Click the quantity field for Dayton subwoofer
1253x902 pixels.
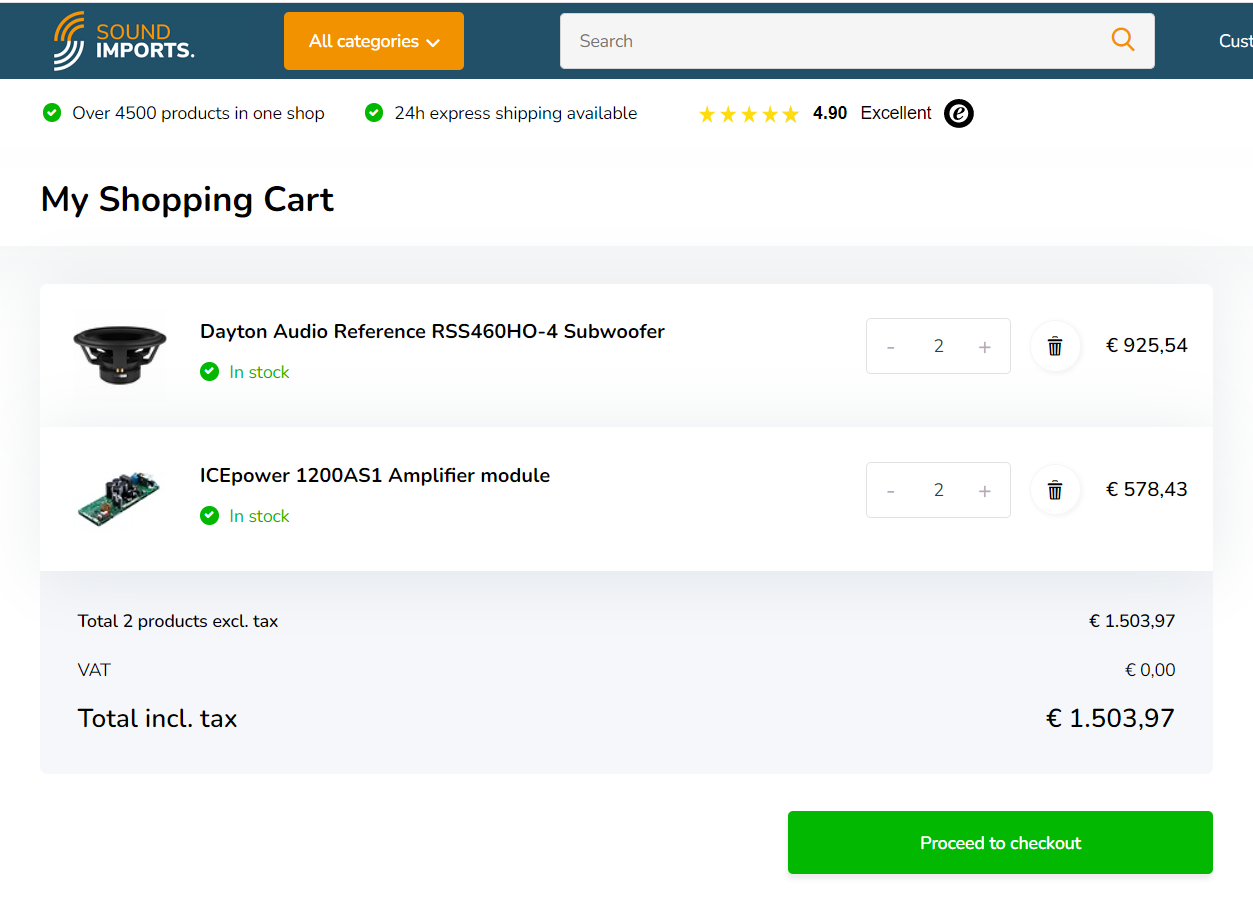tap(938, 346)
